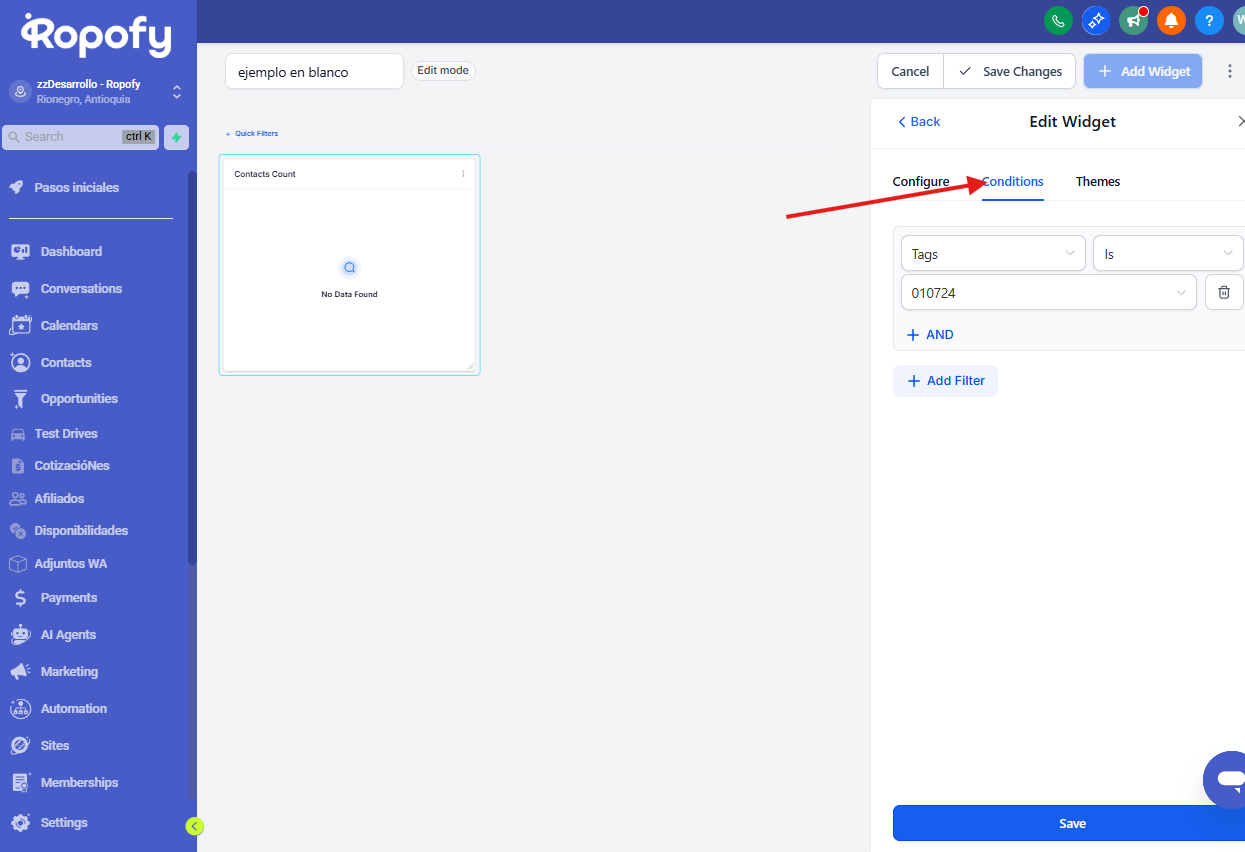Image resolution: width=1245 pixels, height=852 pixels.
Task: Expand the zzDesarrollo account switcher
Action: (x=177, y=92)
